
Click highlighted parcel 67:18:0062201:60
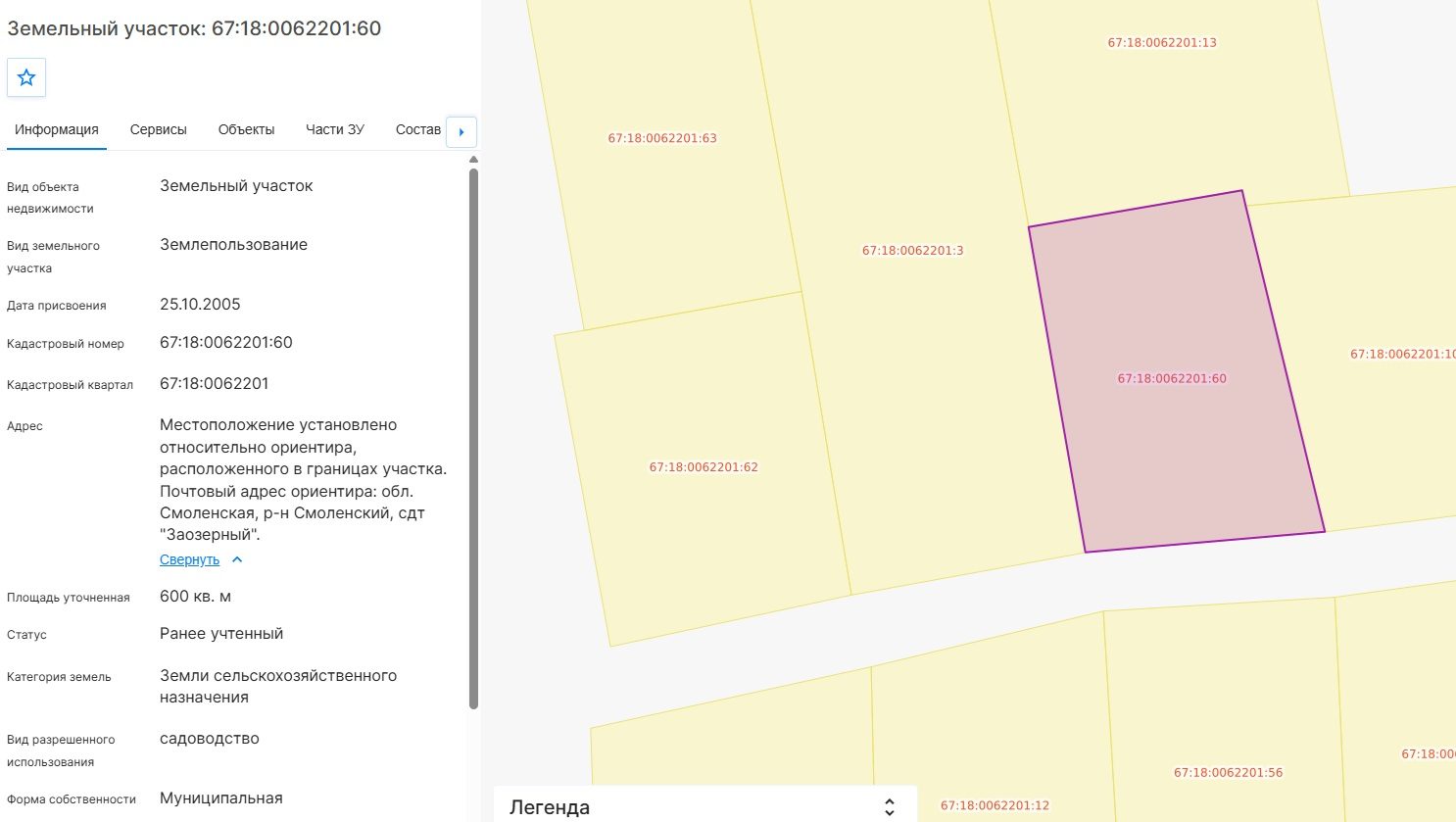click(1172, 378)
